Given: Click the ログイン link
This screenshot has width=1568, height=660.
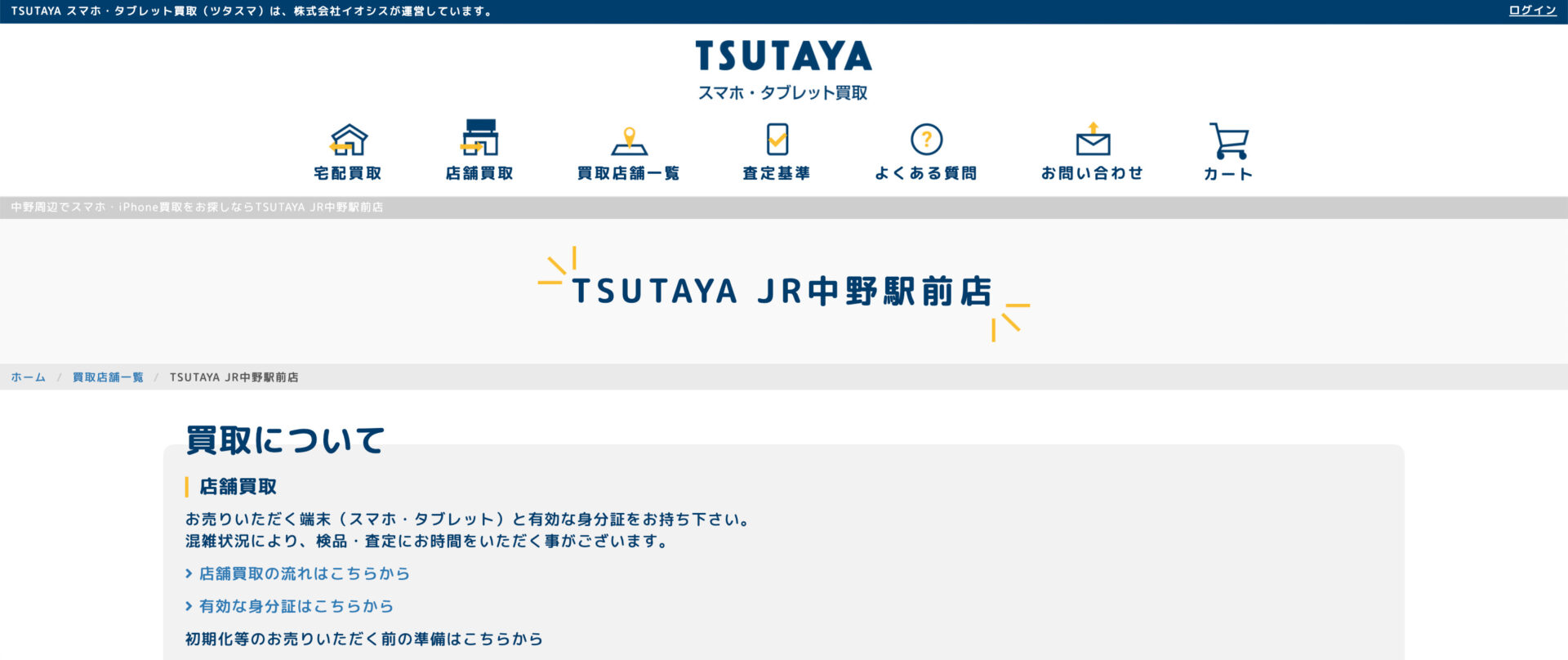Looking at the screenshot, I should [1532, 11].
